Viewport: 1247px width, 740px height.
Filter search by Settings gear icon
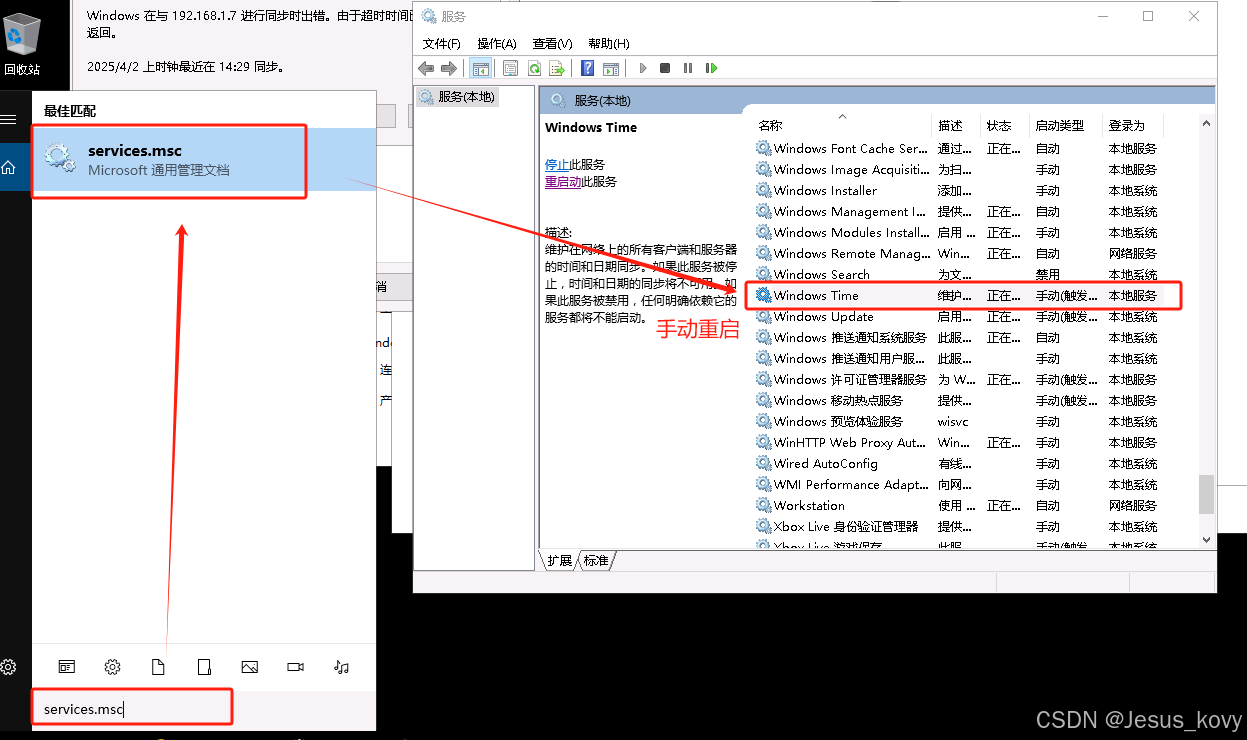(113, 667)
